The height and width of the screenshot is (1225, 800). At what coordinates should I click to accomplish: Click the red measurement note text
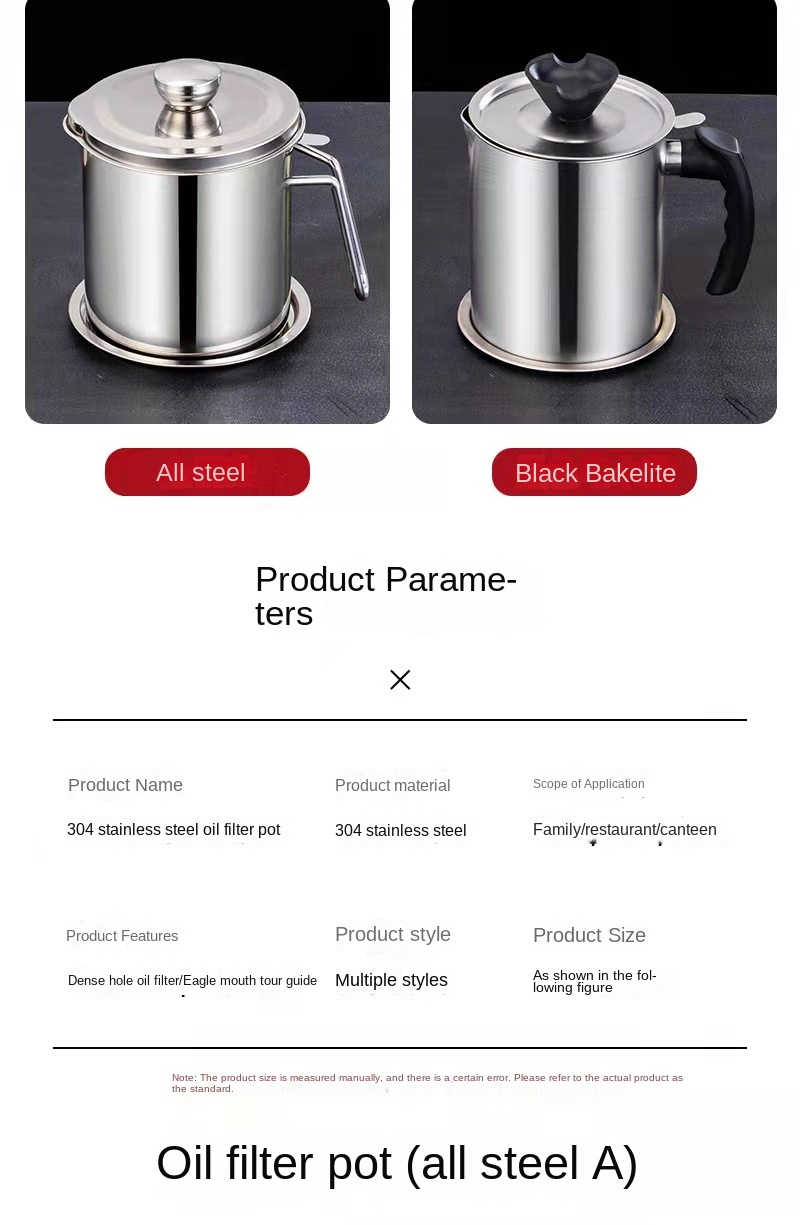[427, 1083]
